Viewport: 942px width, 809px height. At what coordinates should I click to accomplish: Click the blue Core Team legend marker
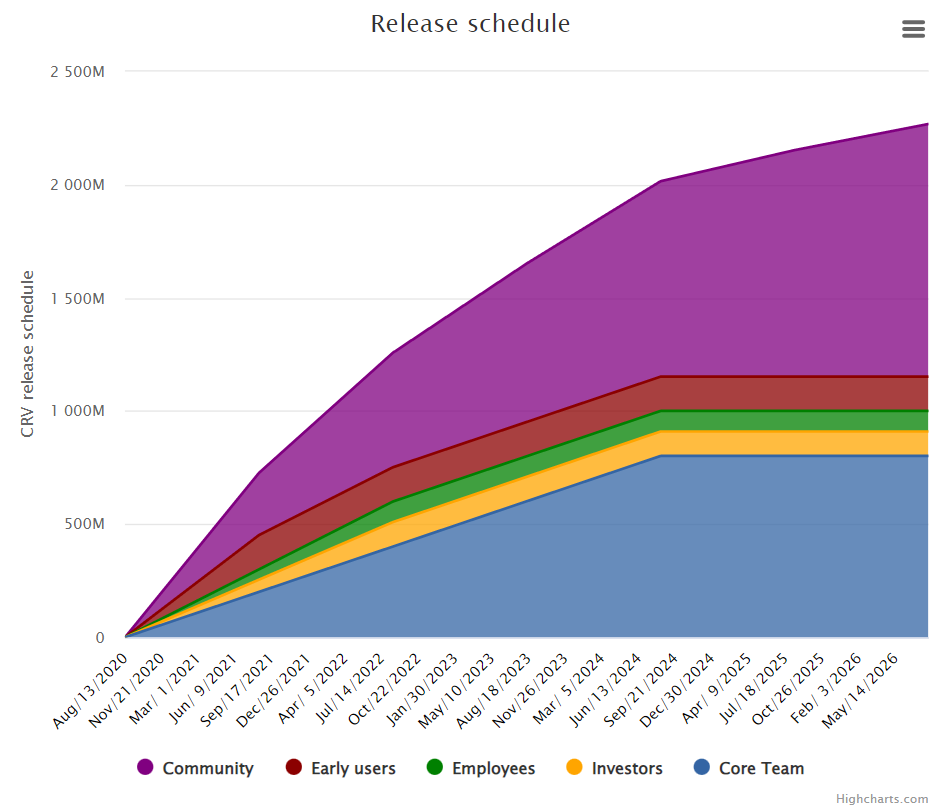pos(702,767)
